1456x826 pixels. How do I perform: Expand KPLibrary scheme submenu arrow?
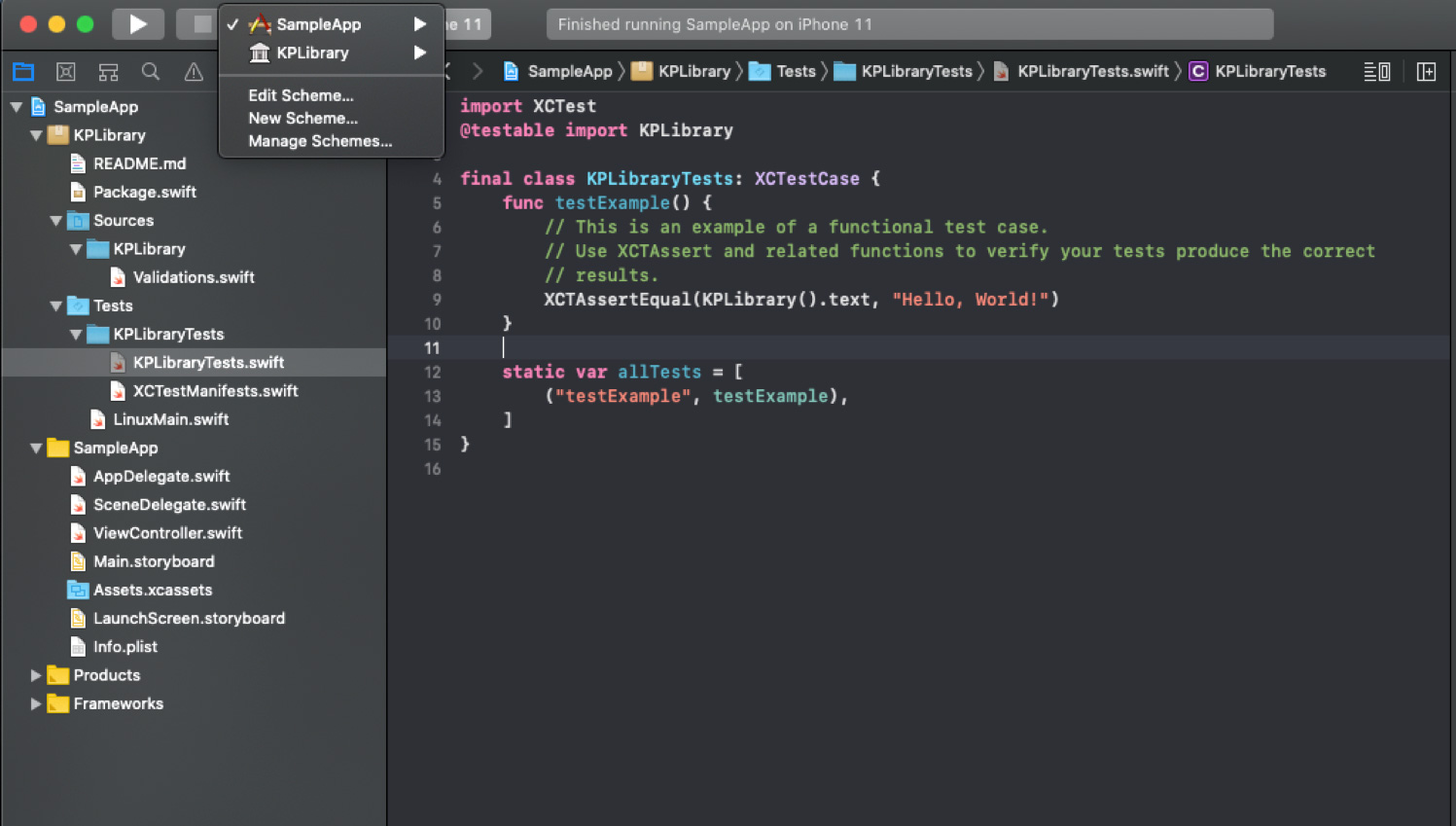[420, 53]
